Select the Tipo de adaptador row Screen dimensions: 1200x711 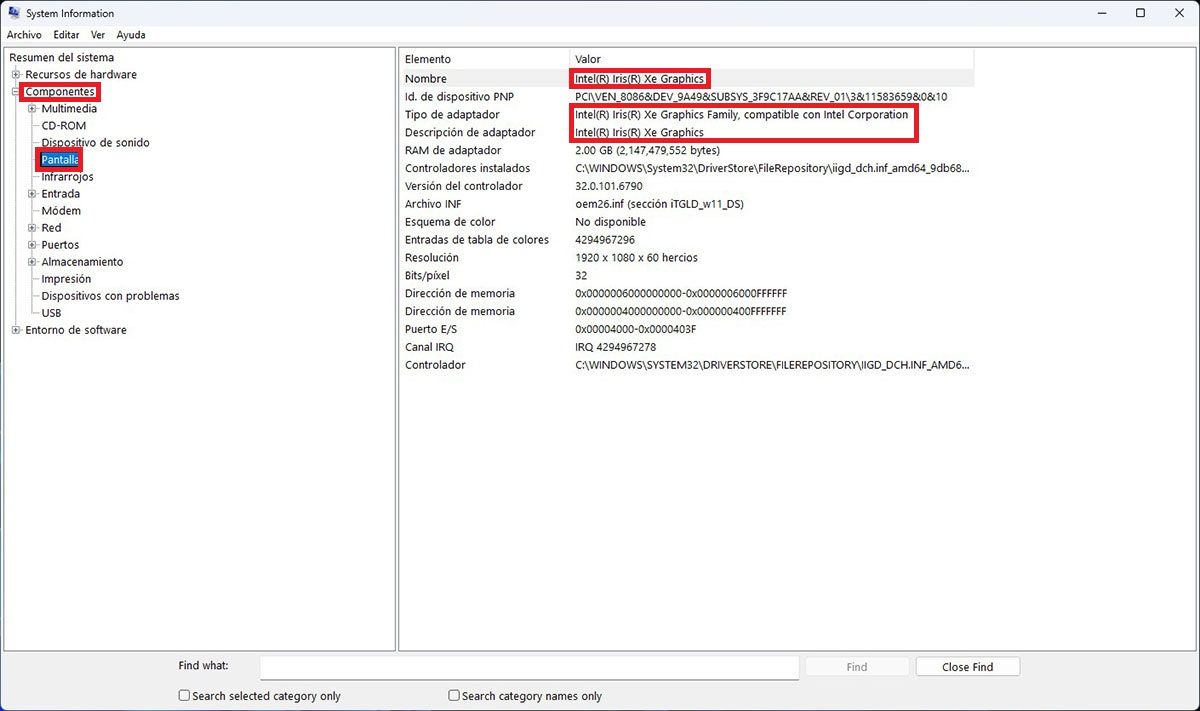click(x=686, y=115)
